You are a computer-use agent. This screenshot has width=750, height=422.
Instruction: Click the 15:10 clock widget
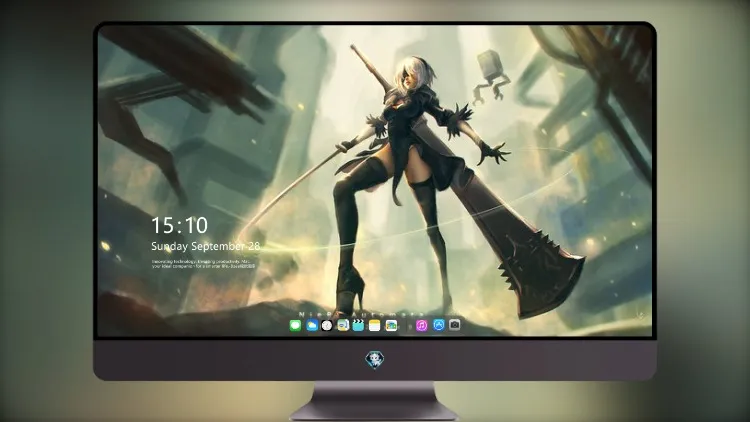tap(179, 225)
